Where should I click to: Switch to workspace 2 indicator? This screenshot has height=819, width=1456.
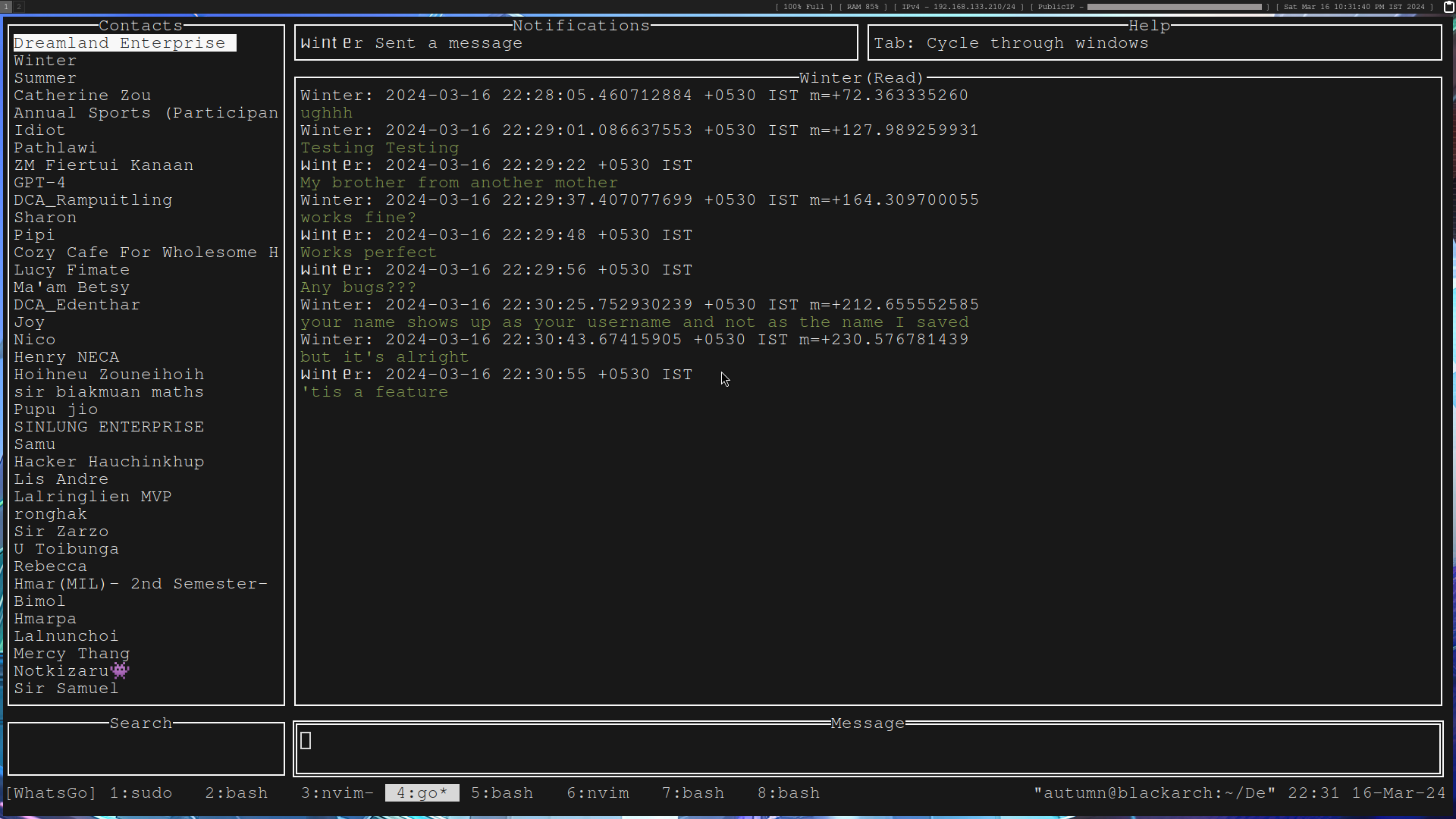coord(19,7)
